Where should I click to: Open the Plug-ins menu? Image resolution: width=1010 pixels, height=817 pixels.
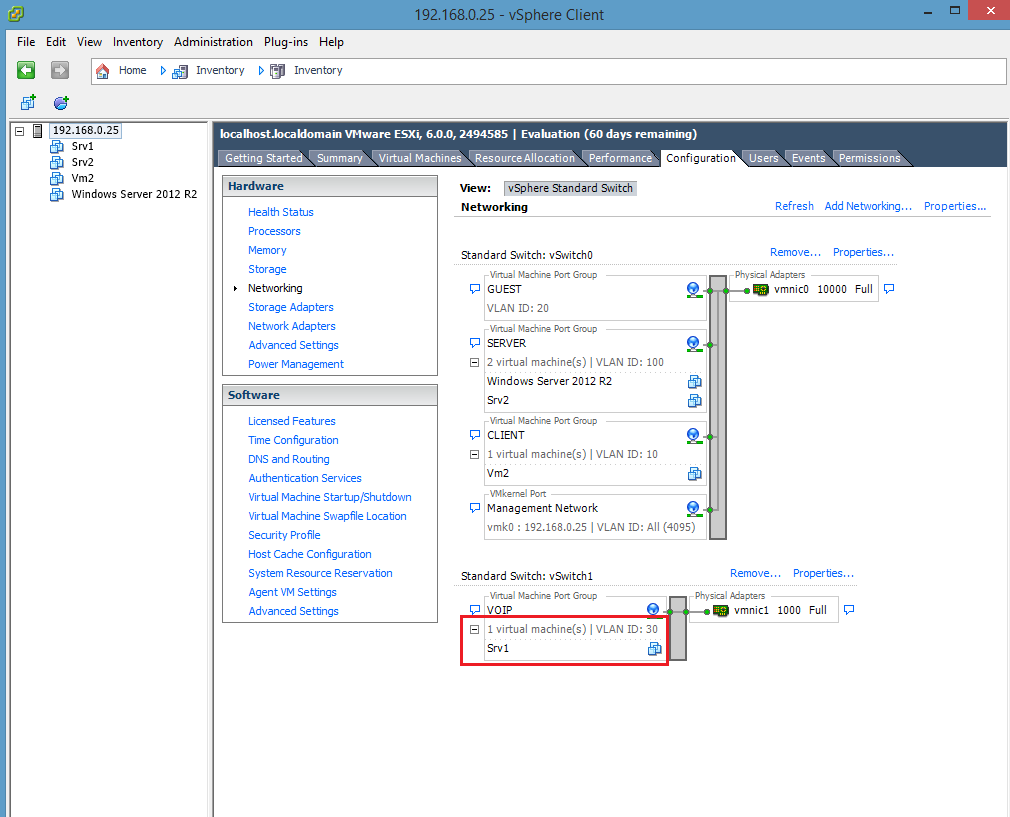(286, 42)
